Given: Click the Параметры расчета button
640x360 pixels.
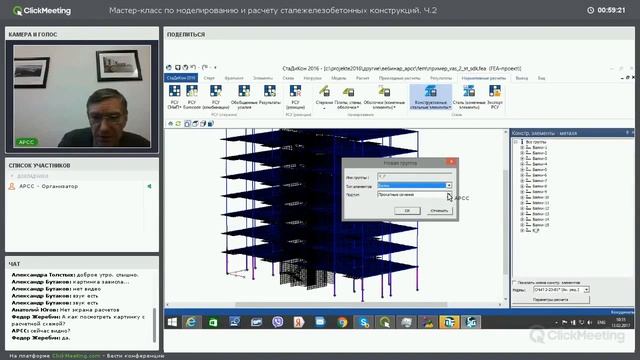Looking at the screenshot, I should click(x=551, y=300).
